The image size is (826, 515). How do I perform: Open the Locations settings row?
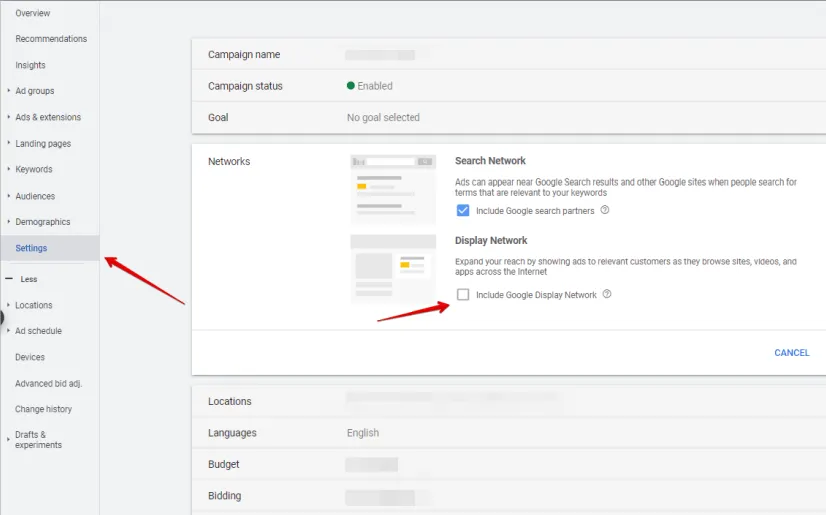(x=509, y=401)
